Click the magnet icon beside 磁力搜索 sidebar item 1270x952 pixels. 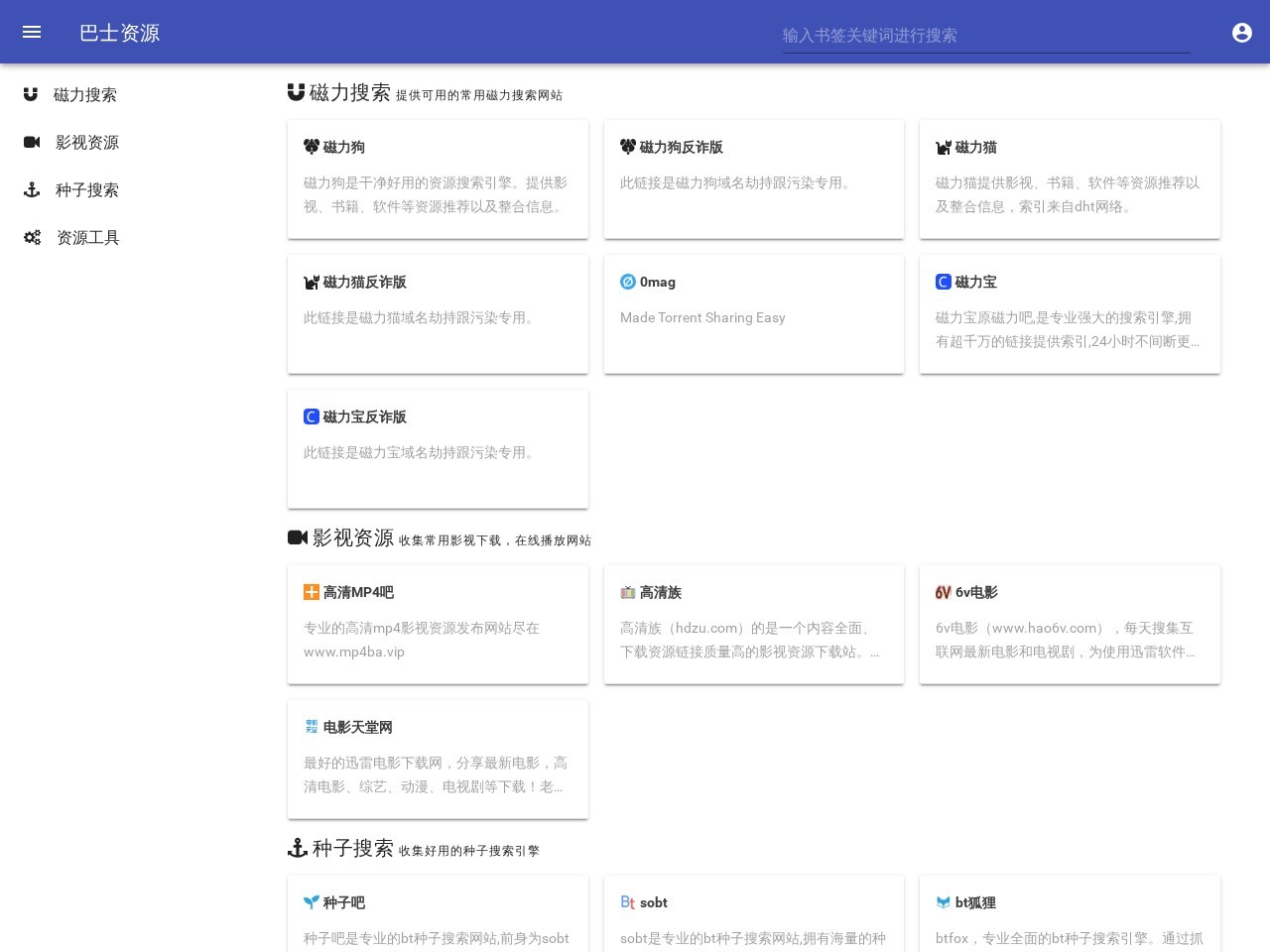pos(31,94)
